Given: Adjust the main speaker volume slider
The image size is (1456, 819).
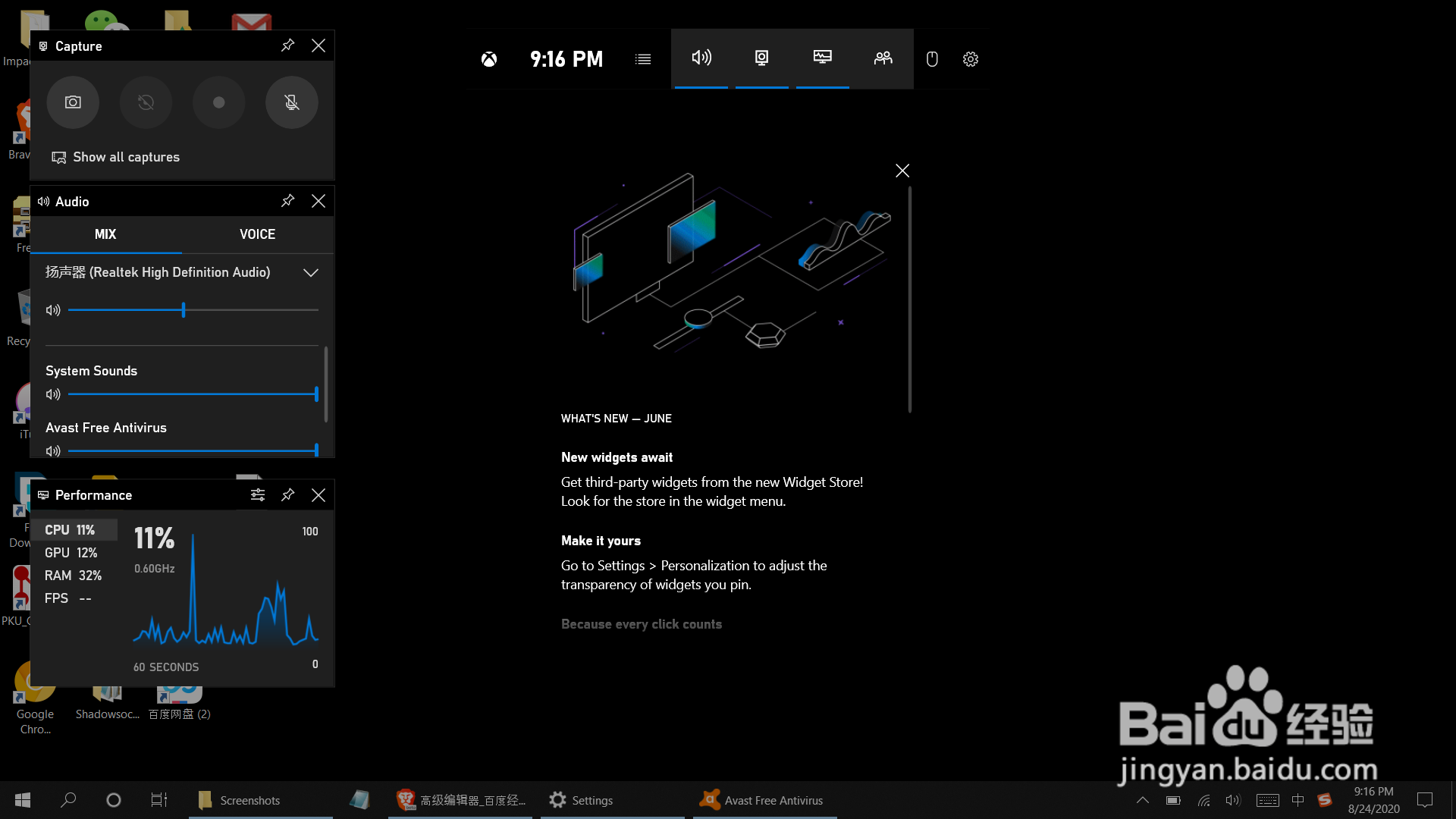Looking at the screenshot, I should tap(193, 310).
